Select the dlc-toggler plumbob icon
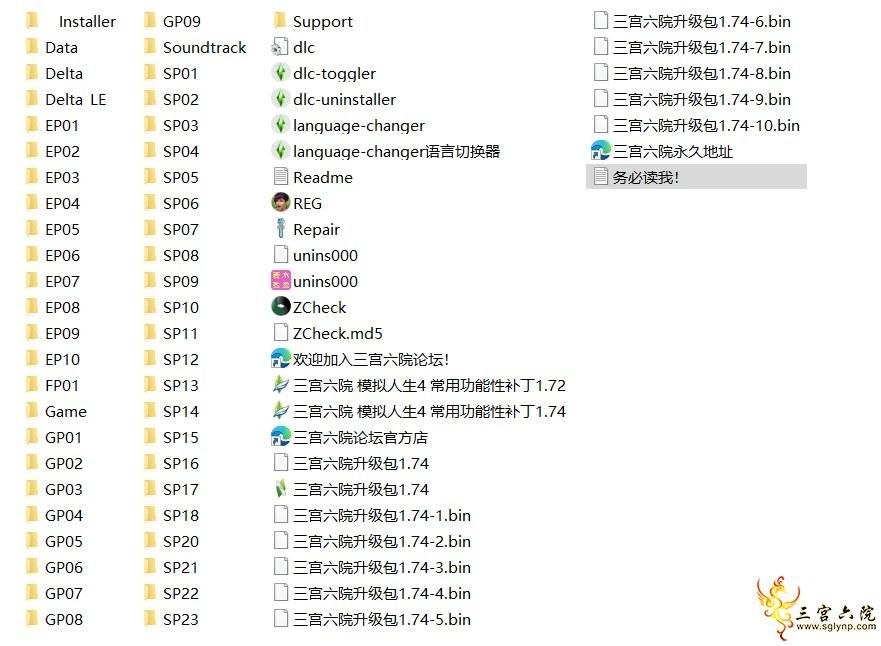The image size is (881, 646). [x=280, y=73]
